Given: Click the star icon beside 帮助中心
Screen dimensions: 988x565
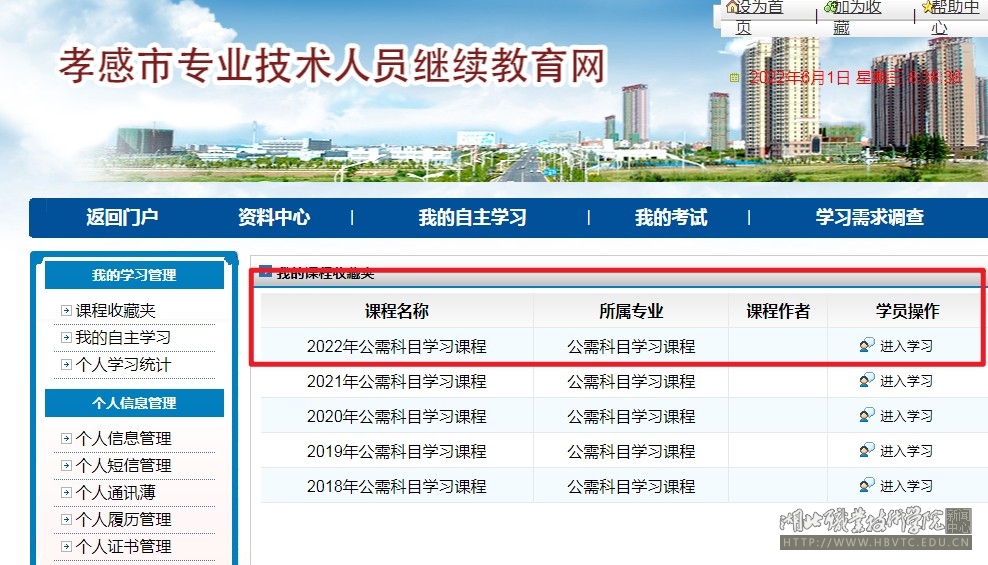Looking at the screenshot, I should [926, 7].
